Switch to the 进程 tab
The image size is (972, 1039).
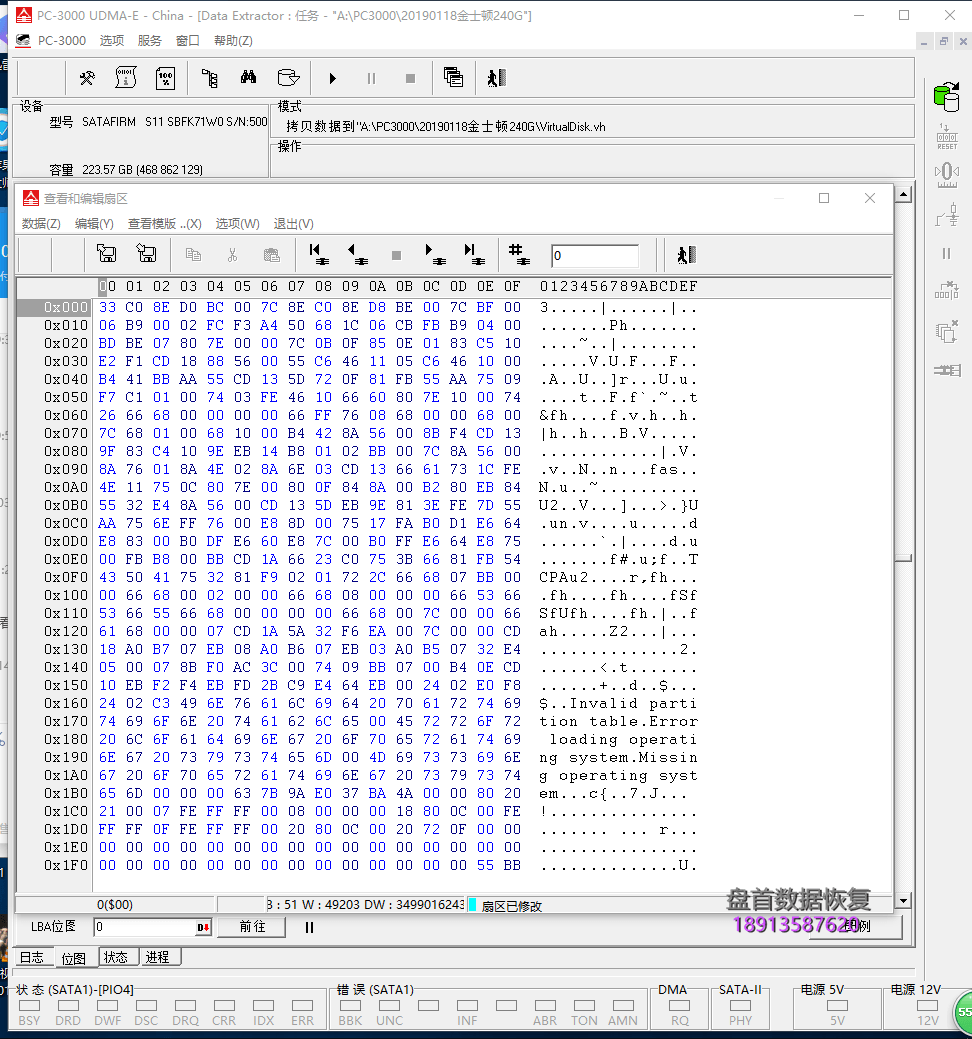[x=158, y=957]
